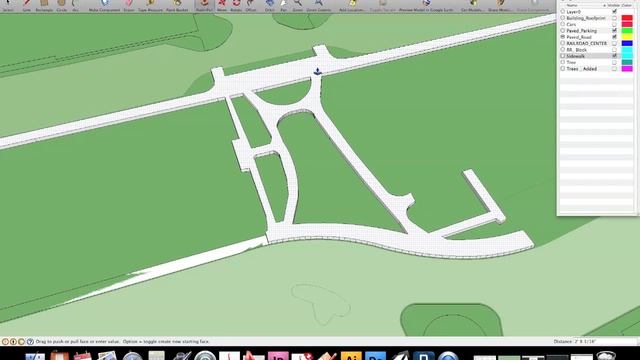
Task: Select the Eraser tool
Action: tap(129, 5)
